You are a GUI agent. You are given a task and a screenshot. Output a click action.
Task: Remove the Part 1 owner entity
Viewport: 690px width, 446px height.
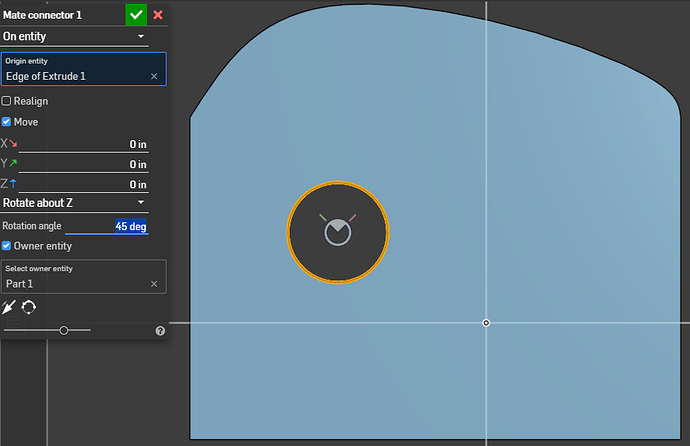point(154,284)
